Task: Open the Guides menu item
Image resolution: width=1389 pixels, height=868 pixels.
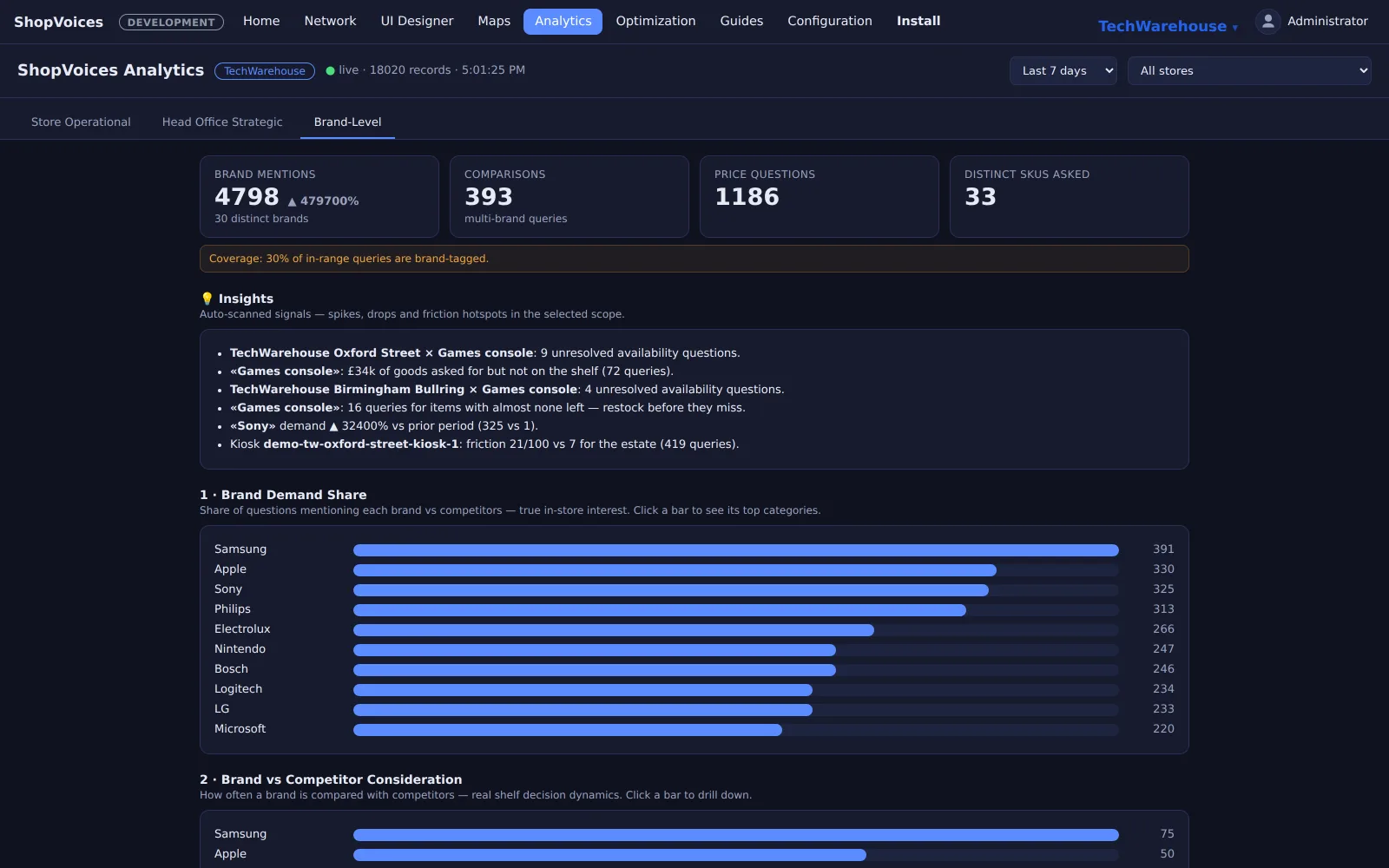Action: [741, 21]
